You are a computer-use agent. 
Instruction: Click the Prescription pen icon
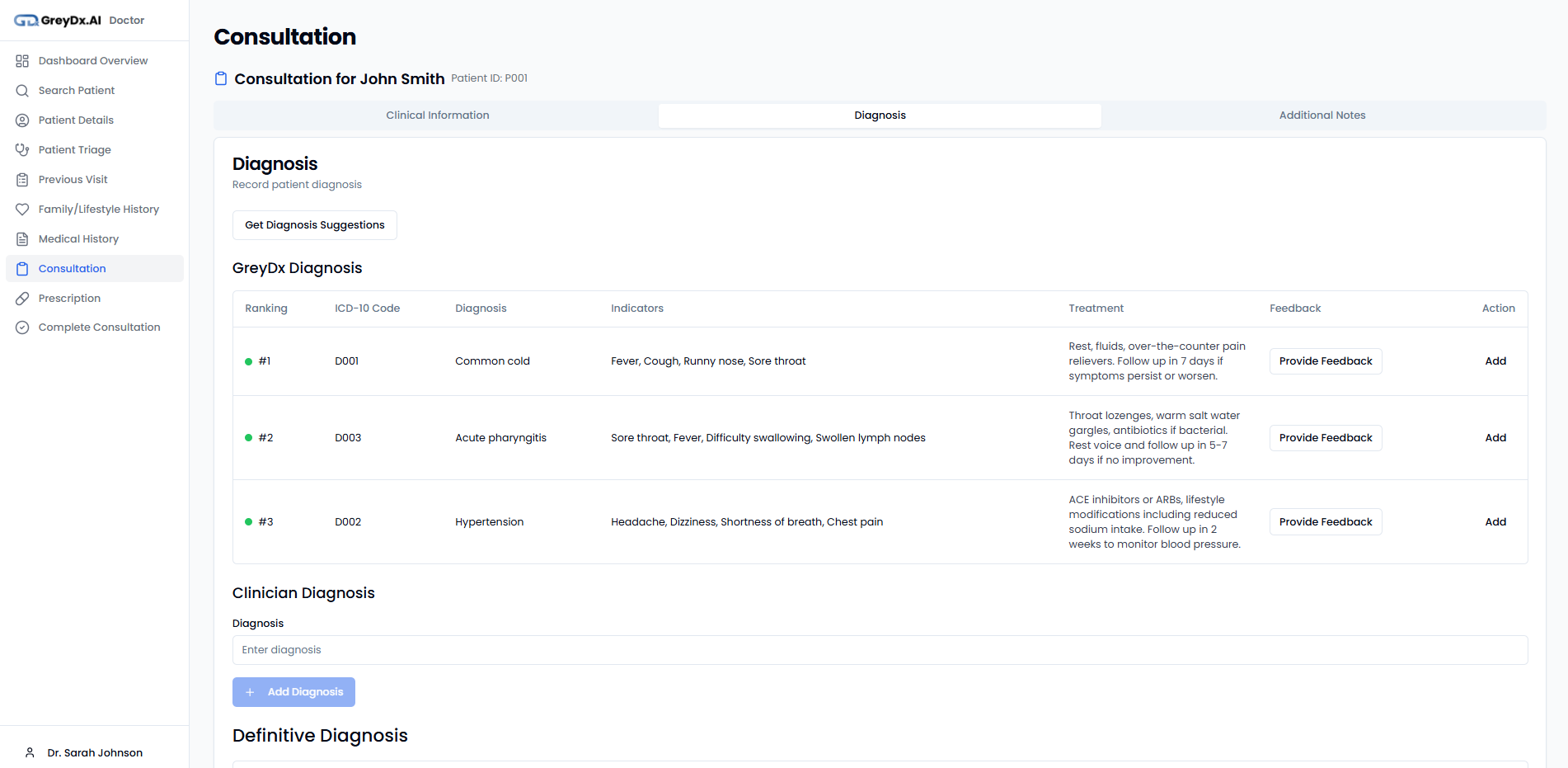tap(22, 298)
